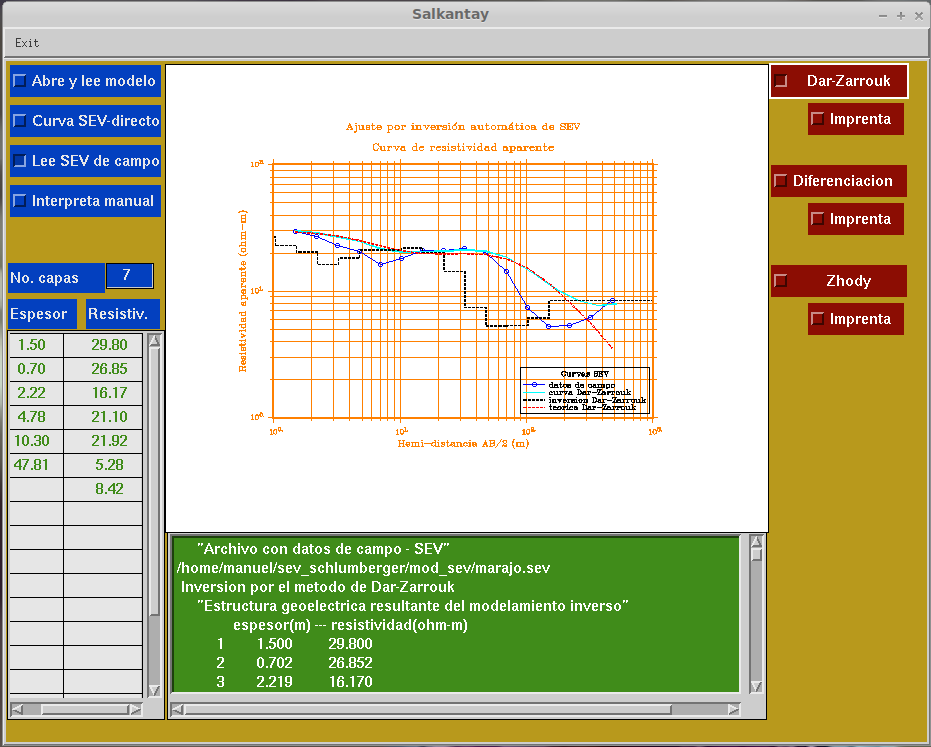This screenshot has width=931, height=747.
Task: Click the 'No. capas' input field
Action: [130, 275]
